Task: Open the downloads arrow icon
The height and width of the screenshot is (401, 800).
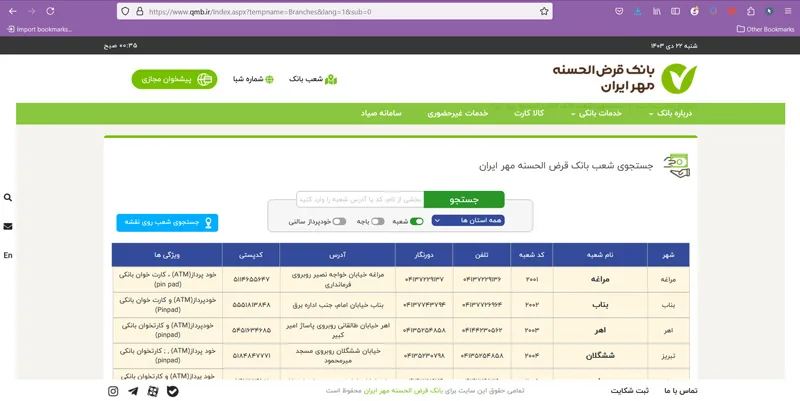Action: point(638,11)
